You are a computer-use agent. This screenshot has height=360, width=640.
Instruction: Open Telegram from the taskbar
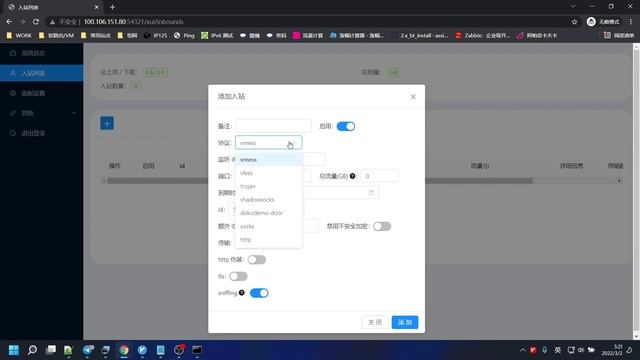click(x=88, y=350)
